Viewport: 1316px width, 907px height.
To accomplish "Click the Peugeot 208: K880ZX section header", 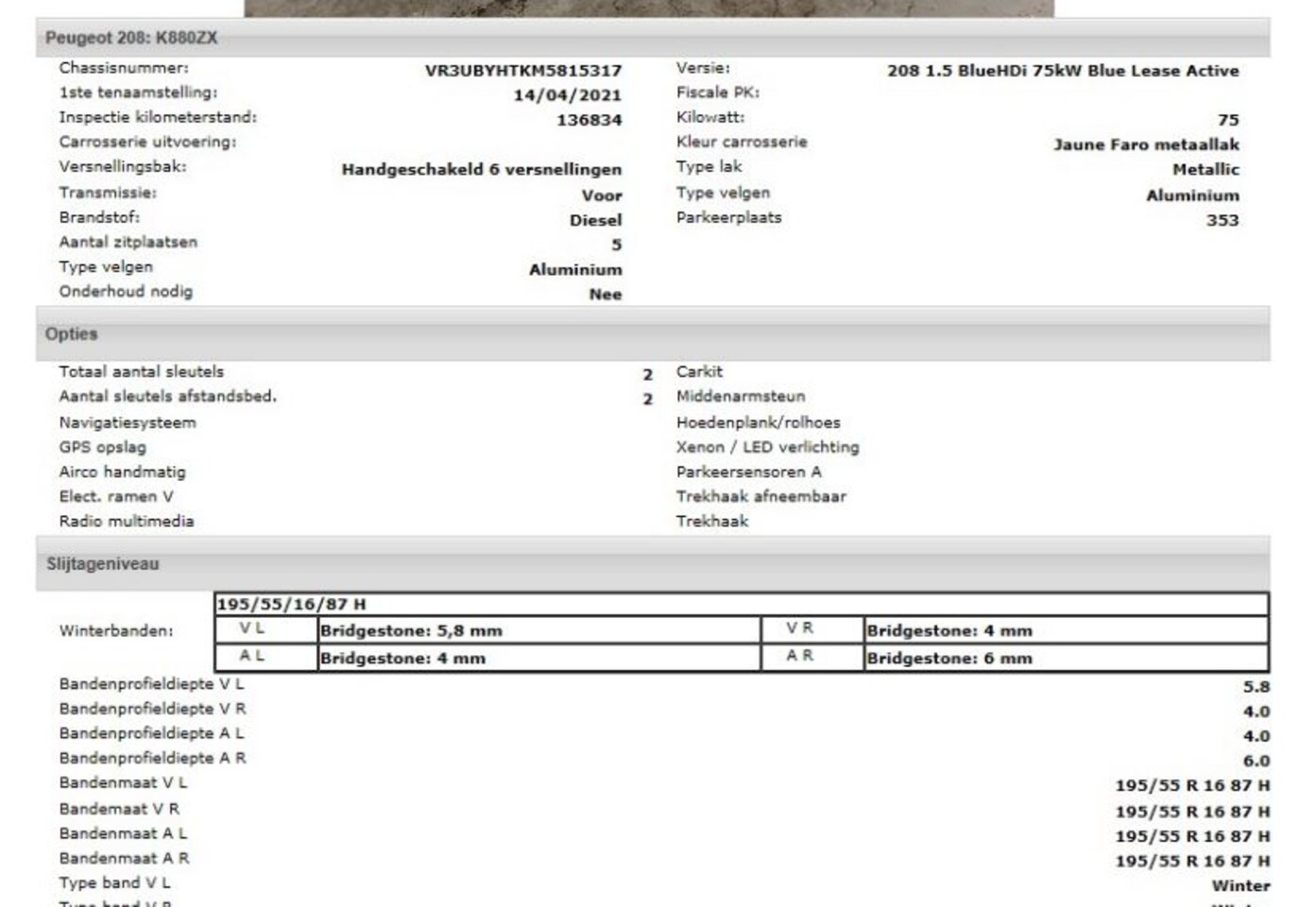I will pyautogui.click(x=131, y=39).
